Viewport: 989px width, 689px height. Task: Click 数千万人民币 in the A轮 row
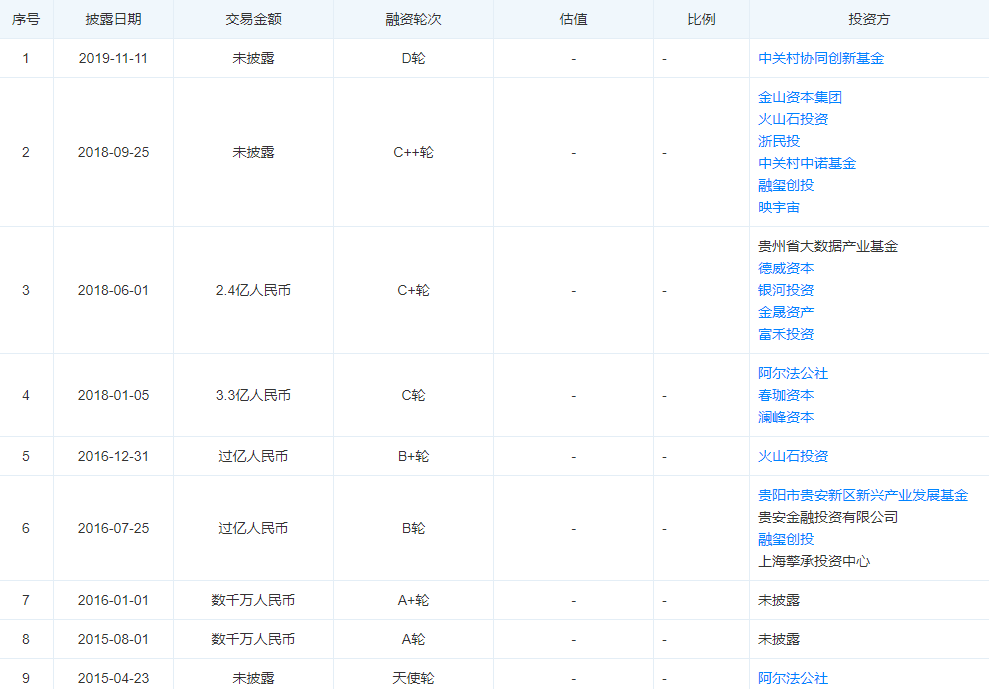click(x=254, y=639)
